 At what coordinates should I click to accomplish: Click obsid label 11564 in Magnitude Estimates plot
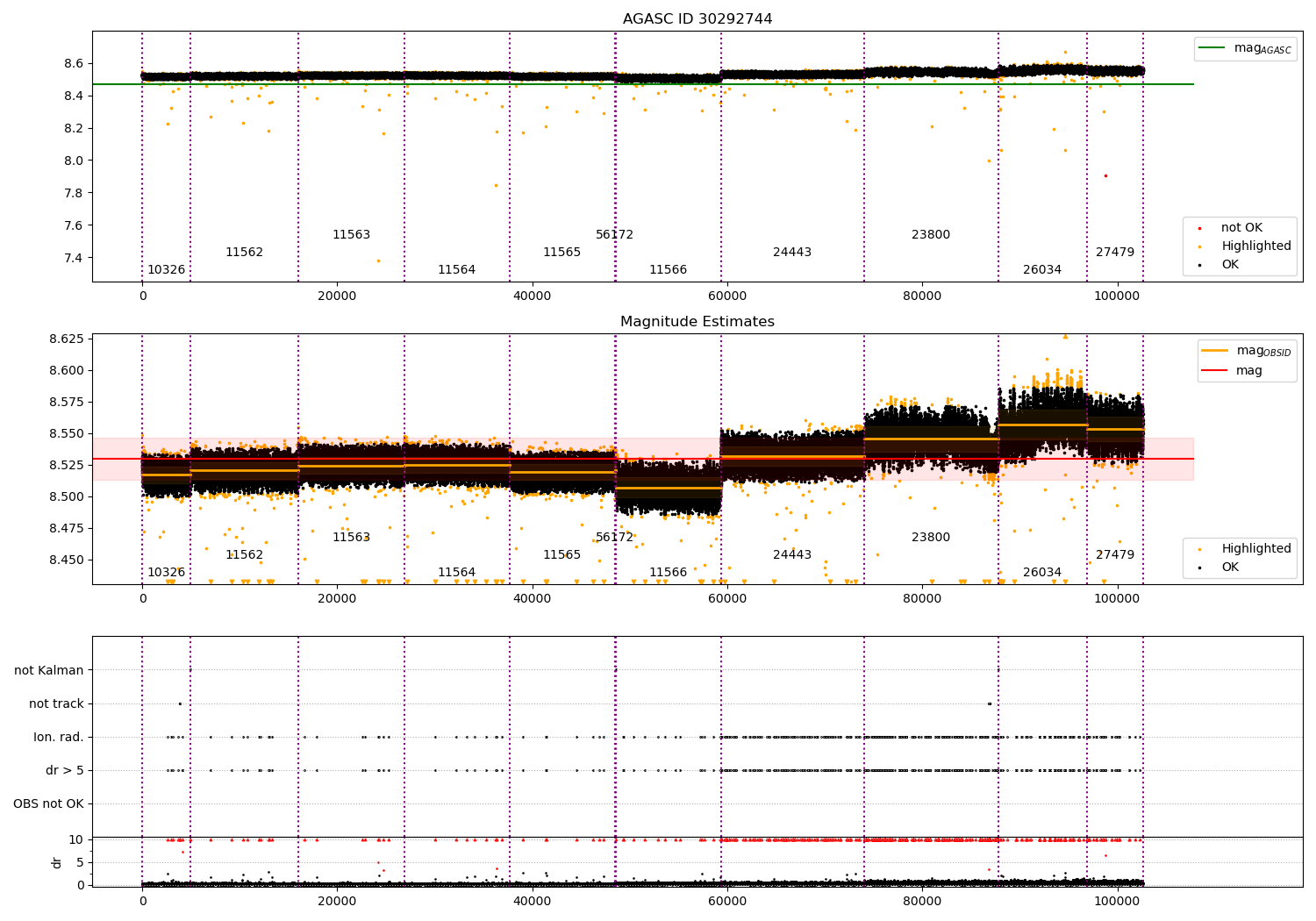tap(456, 573)
